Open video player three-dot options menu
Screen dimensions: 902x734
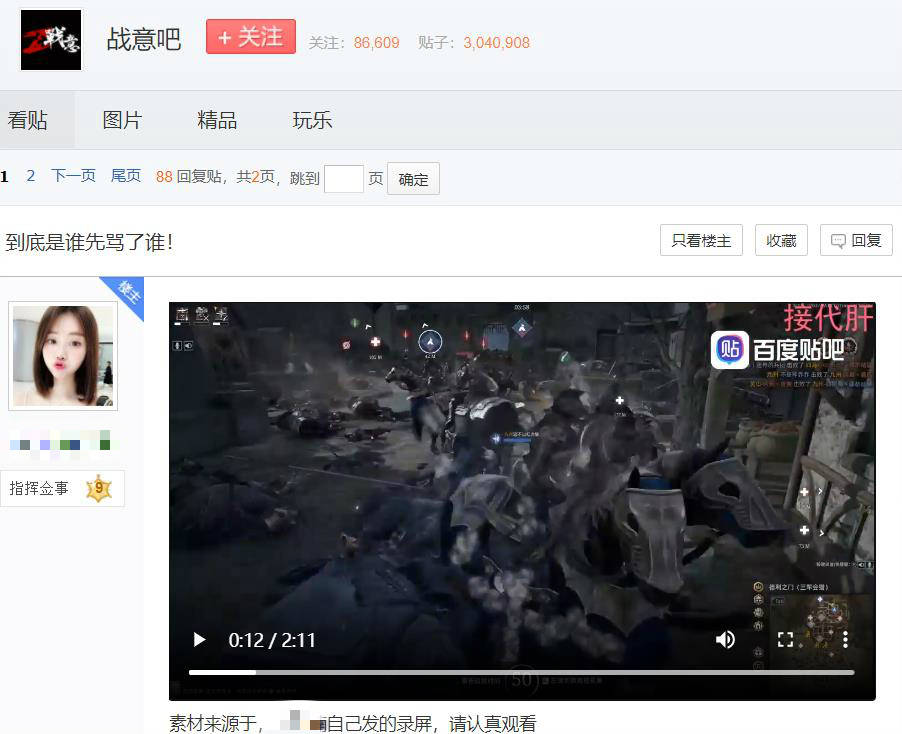click(845, 640)
